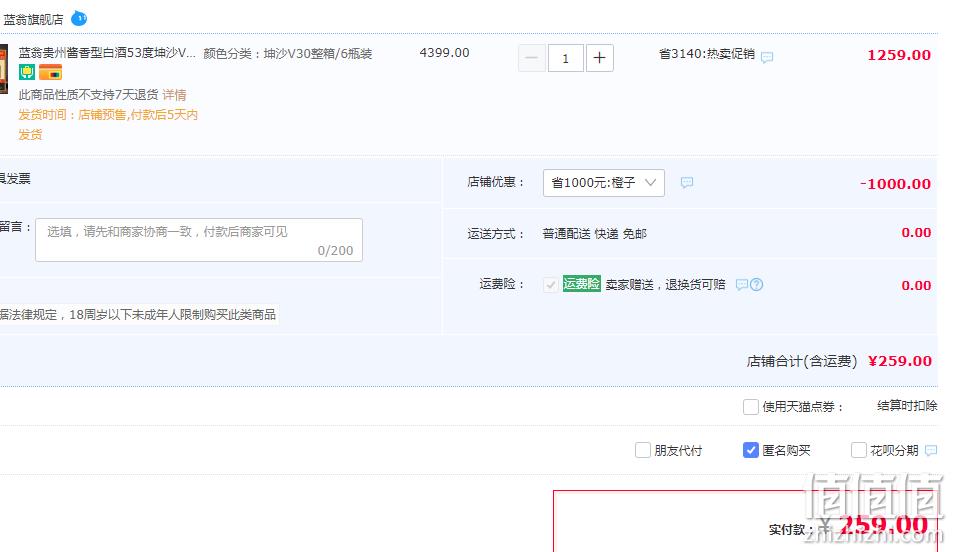Click the item subtotal 1259.00

click(899, 55)
